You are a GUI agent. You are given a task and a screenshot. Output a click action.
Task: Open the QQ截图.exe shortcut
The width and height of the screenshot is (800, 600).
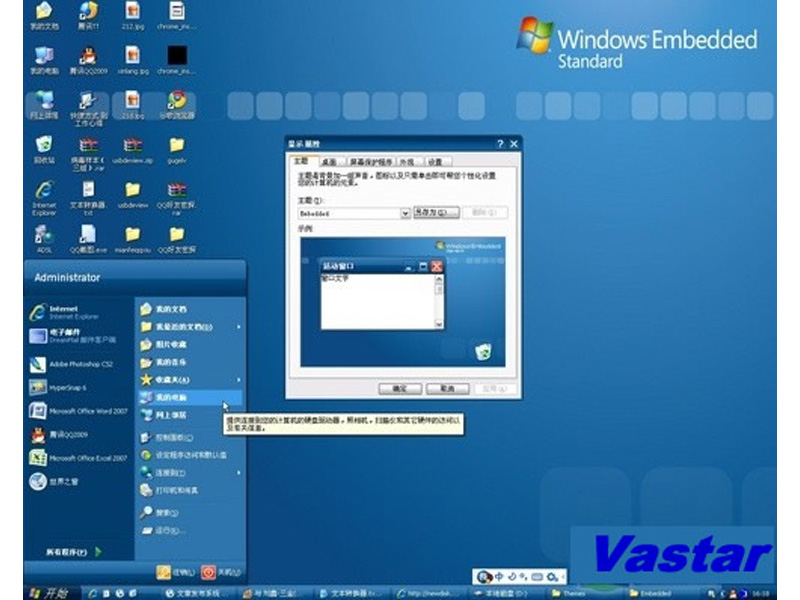88,240
